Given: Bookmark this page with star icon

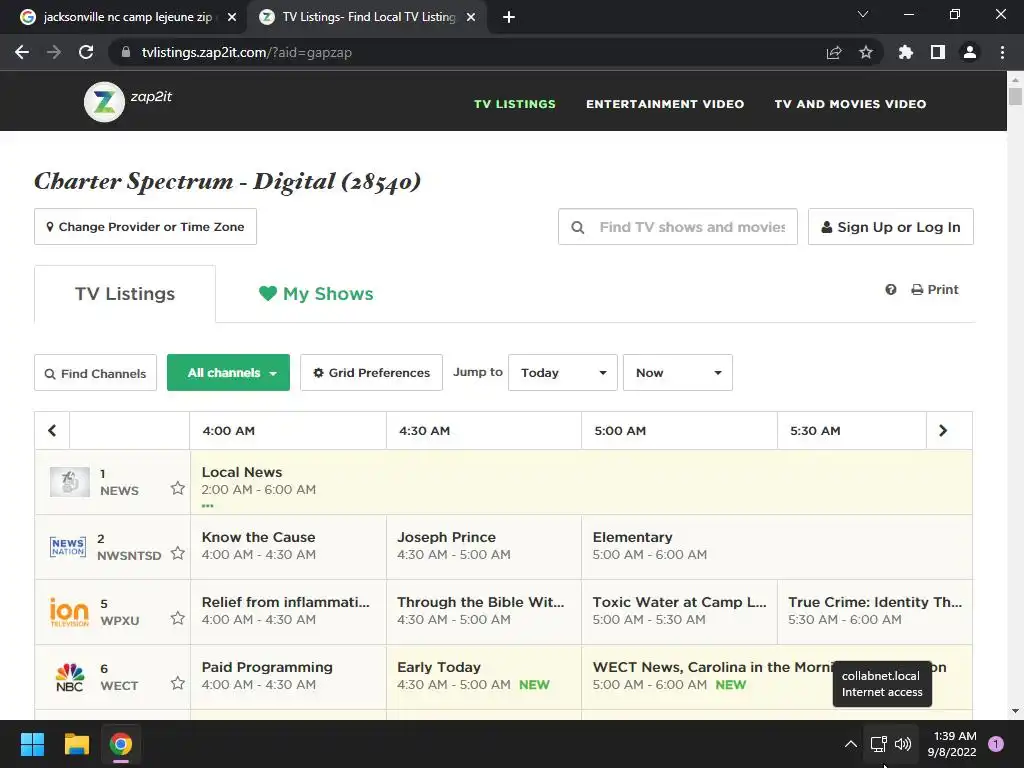Looking at the screenshot, I should pyautogui.click(x=866, y=52).
